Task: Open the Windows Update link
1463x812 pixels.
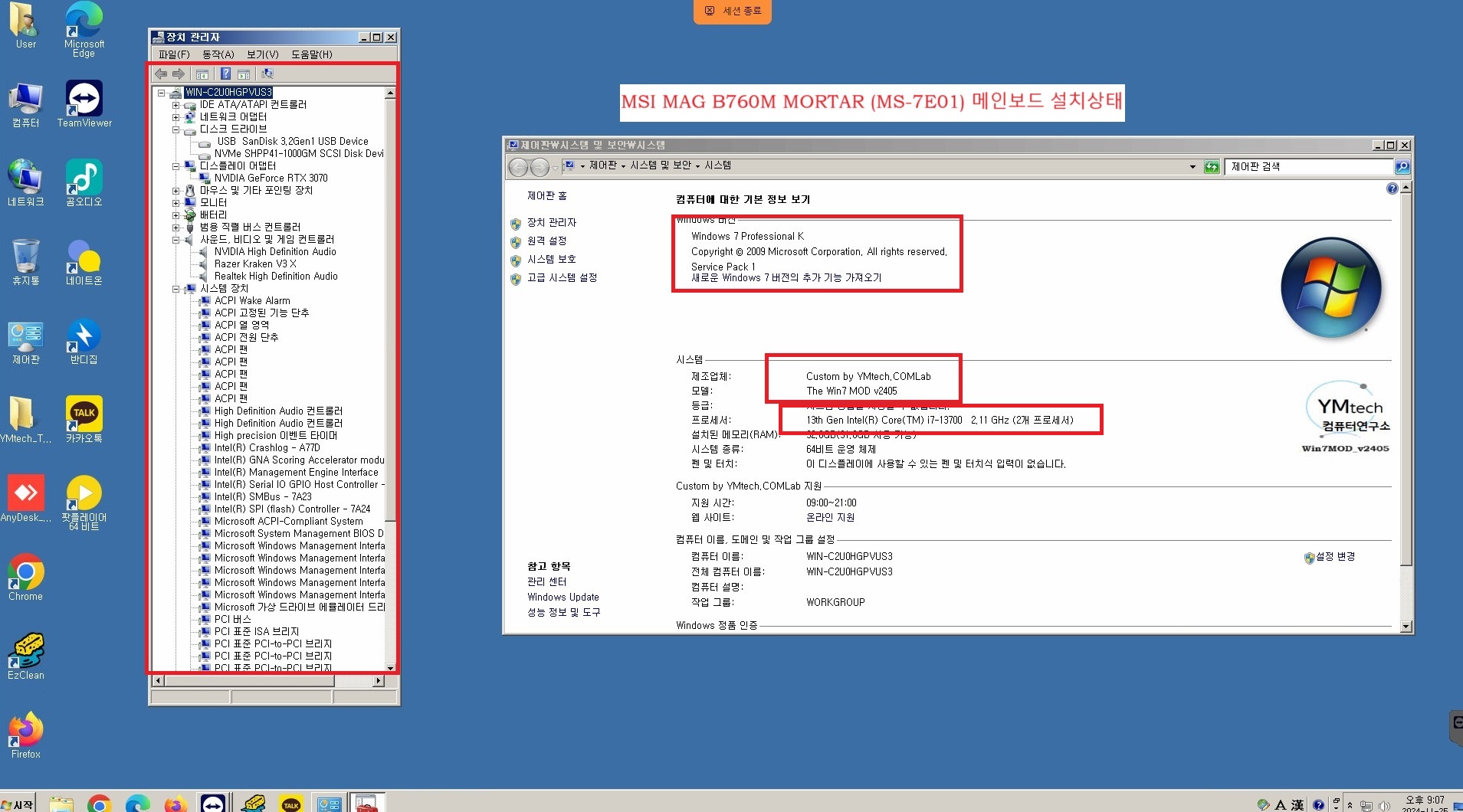Action: pyautogui.click(x=563, y=597)
